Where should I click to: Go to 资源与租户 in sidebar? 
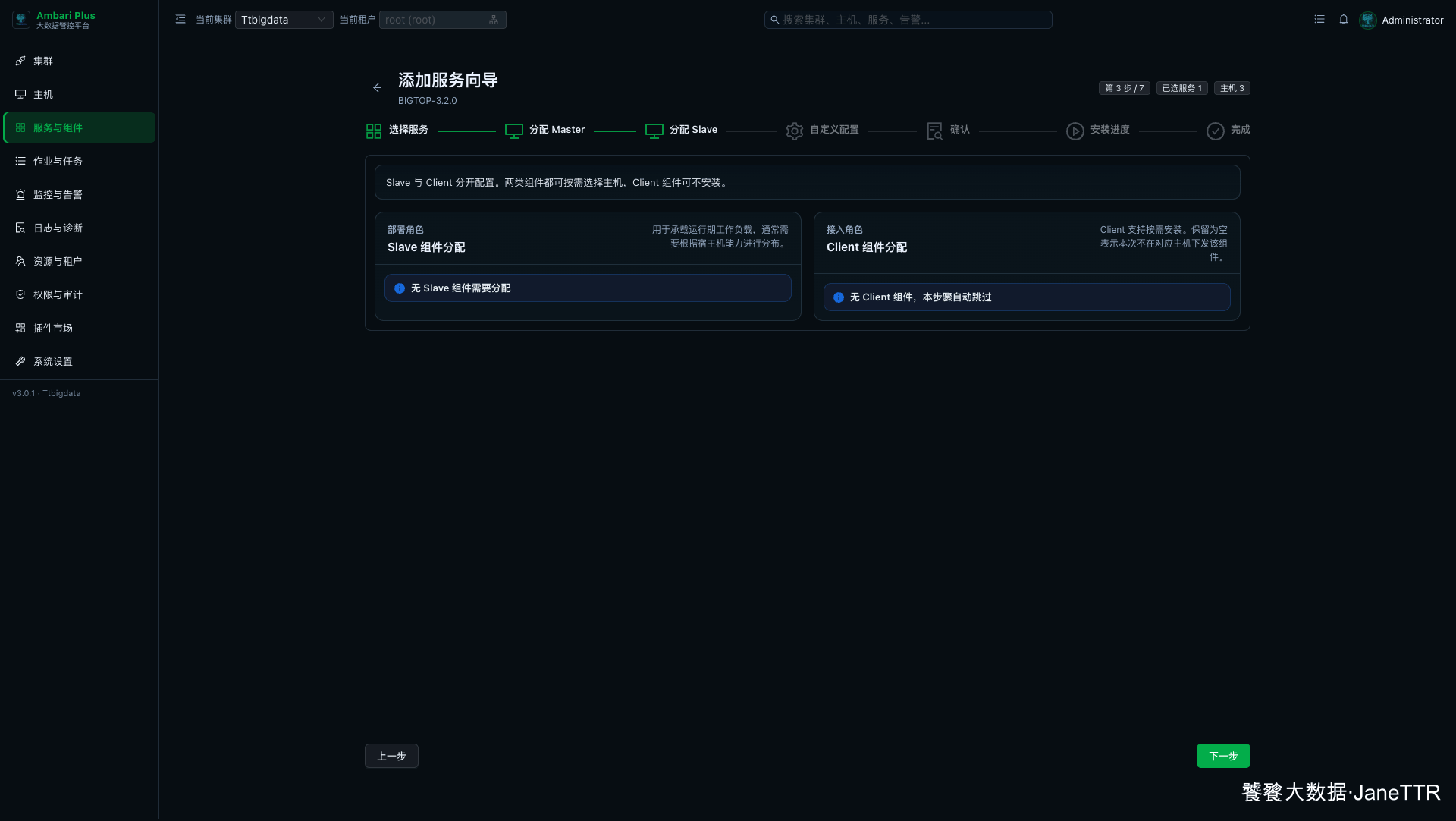(80, 261)
